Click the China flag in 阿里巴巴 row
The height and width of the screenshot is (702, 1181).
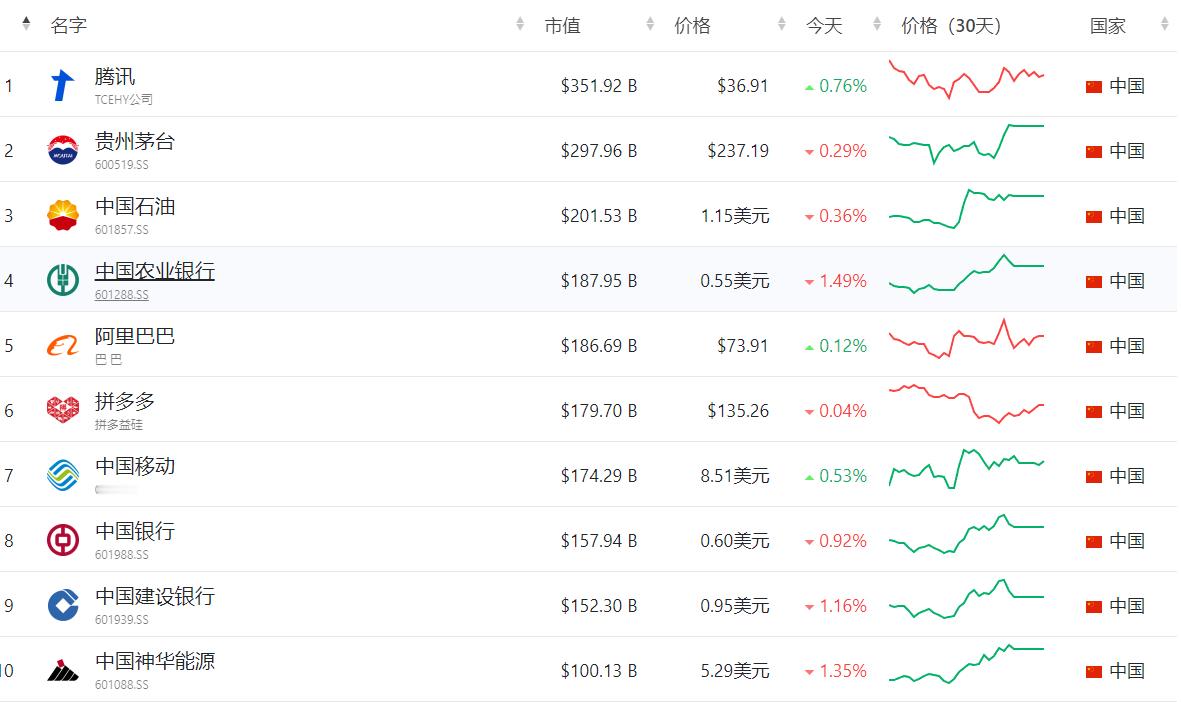coord(1094,346)
